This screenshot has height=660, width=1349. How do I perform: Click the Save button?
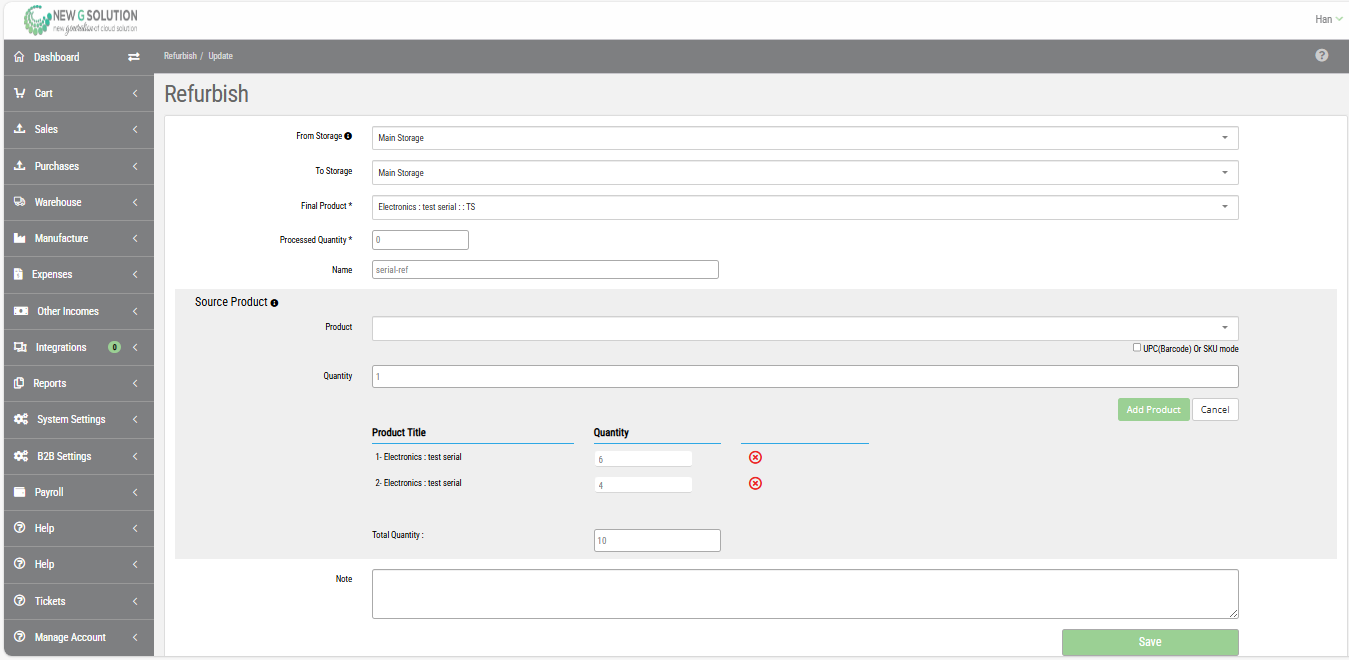click(x=1150, y=642)
